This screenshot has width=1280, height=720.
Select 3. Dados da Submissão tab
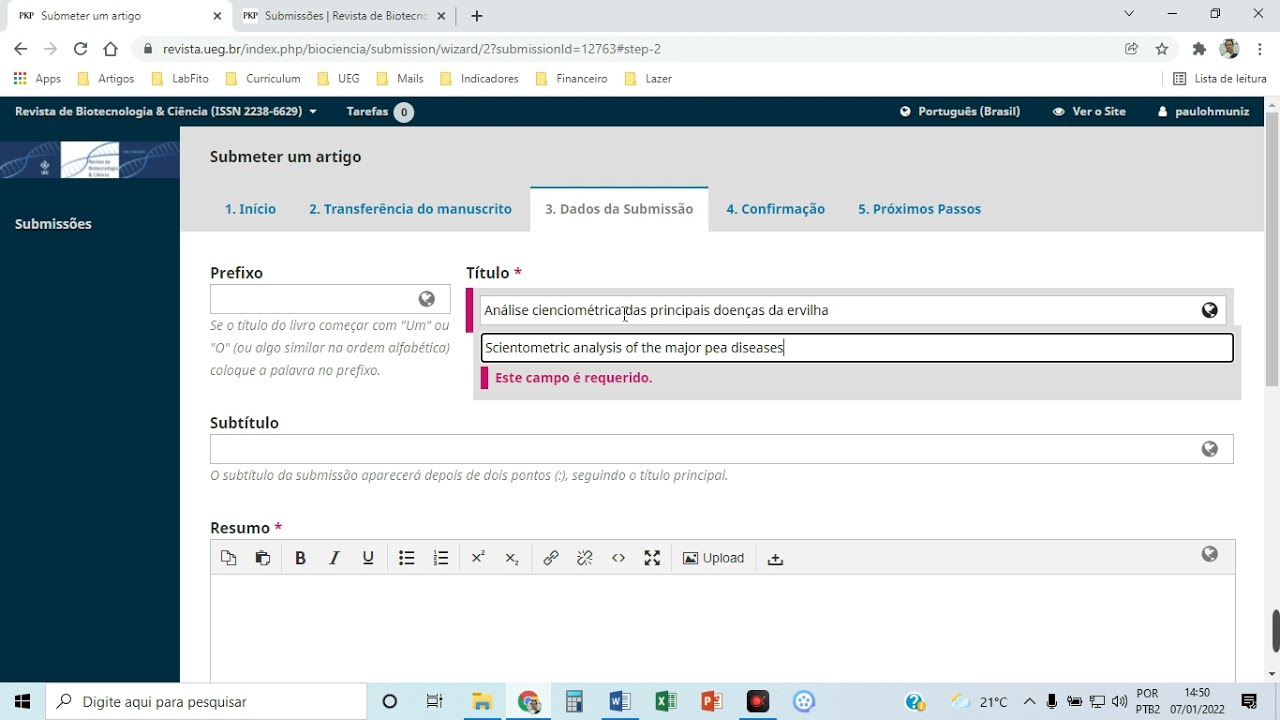coord(619,209)
